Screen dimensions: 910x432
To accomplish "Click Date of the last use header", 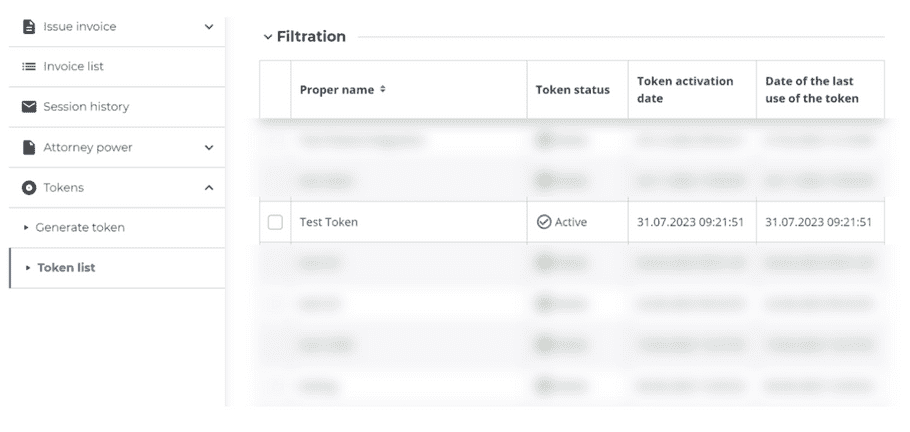I will coord(811,90).
